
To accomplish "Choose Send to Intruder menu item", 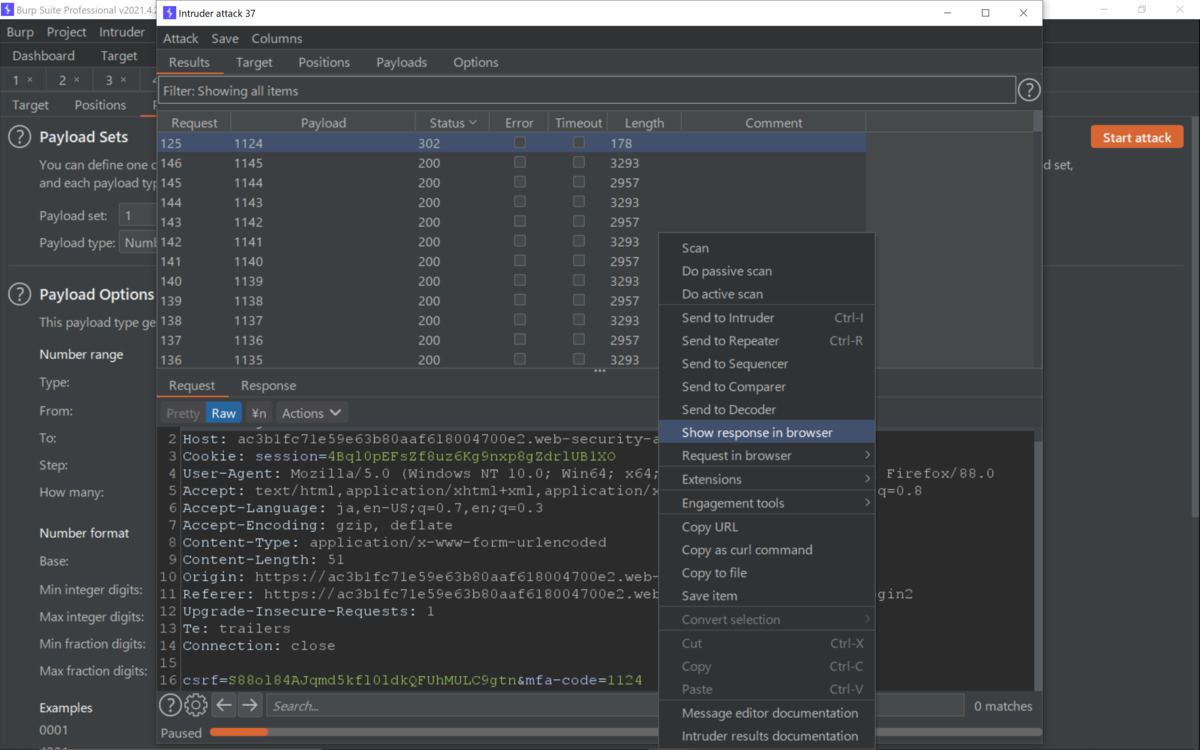I will (767, 318).
